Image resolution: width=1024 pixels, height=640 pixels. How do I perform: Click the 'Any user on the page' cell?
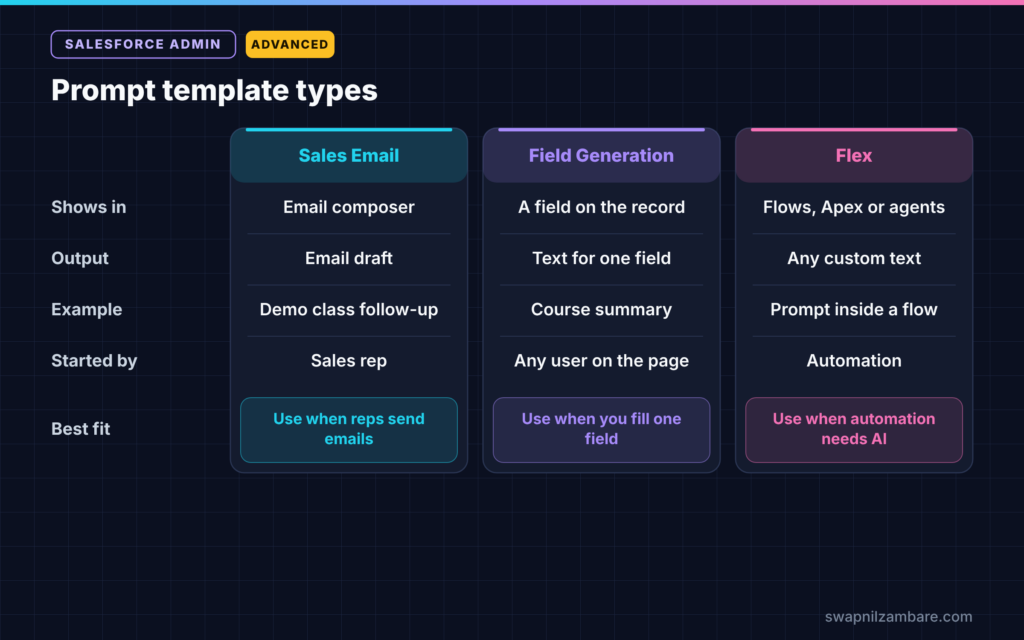pos(601,360)
